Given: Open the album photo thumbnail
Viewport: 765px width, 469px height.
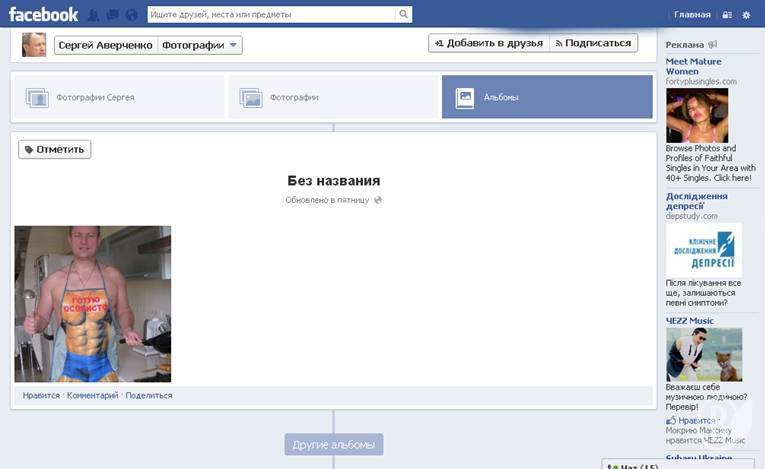Looking at the screenshot, I should tap(93, 304).
